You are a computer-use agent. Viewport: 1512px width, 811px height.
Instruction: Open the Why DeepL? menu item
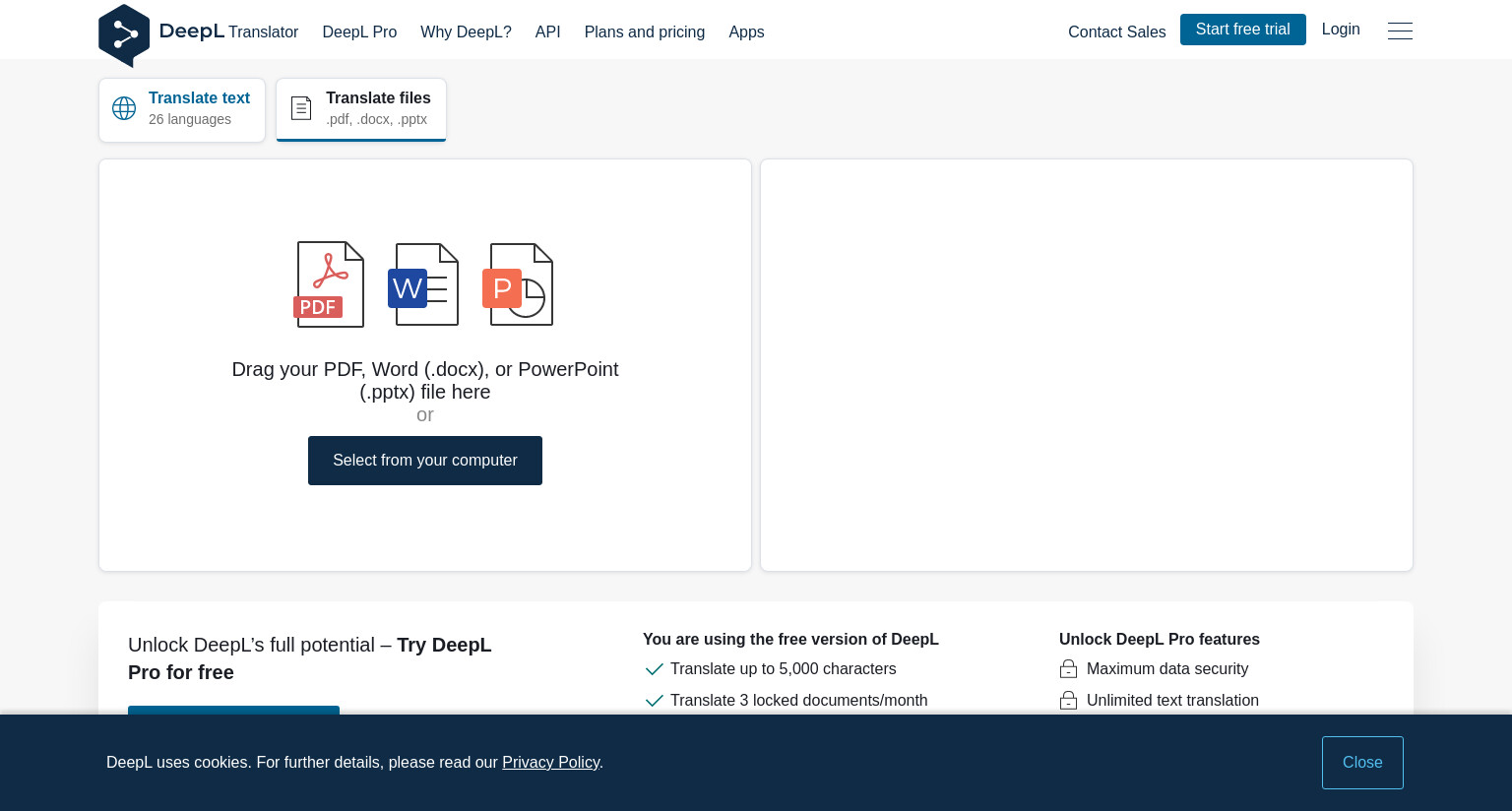click(466, 31)
